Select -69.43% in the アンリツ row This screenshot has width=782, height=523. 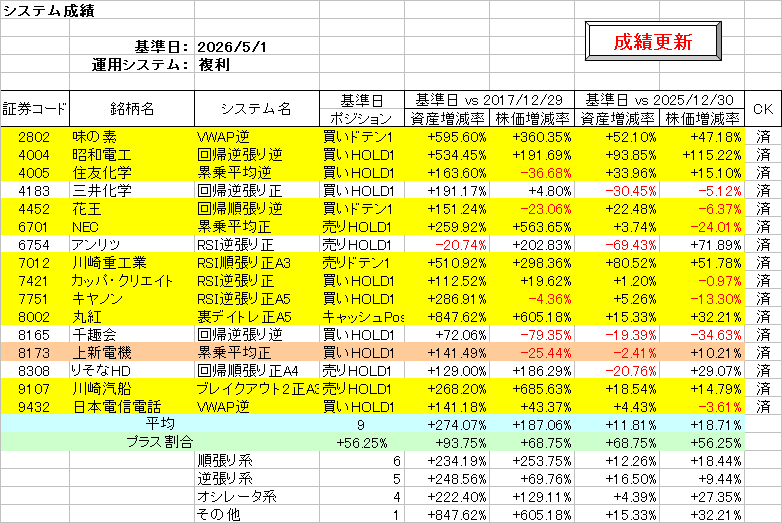[630, 245]
